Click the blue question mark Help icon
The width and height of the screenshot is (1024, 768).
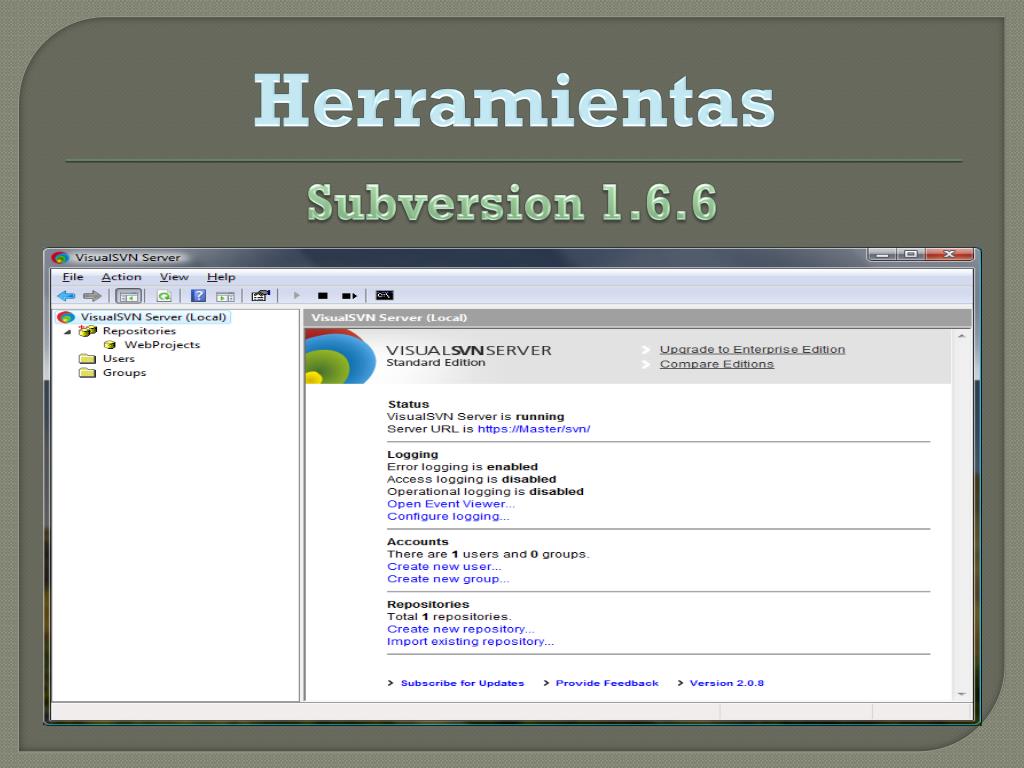[x=199, y=296]
